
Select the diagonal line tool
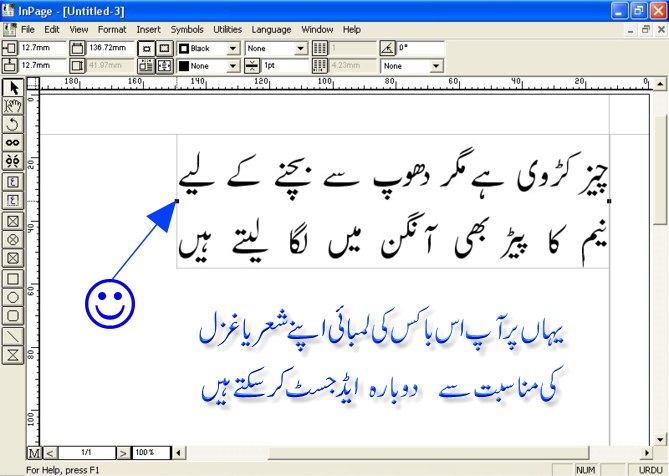point(14,335)
